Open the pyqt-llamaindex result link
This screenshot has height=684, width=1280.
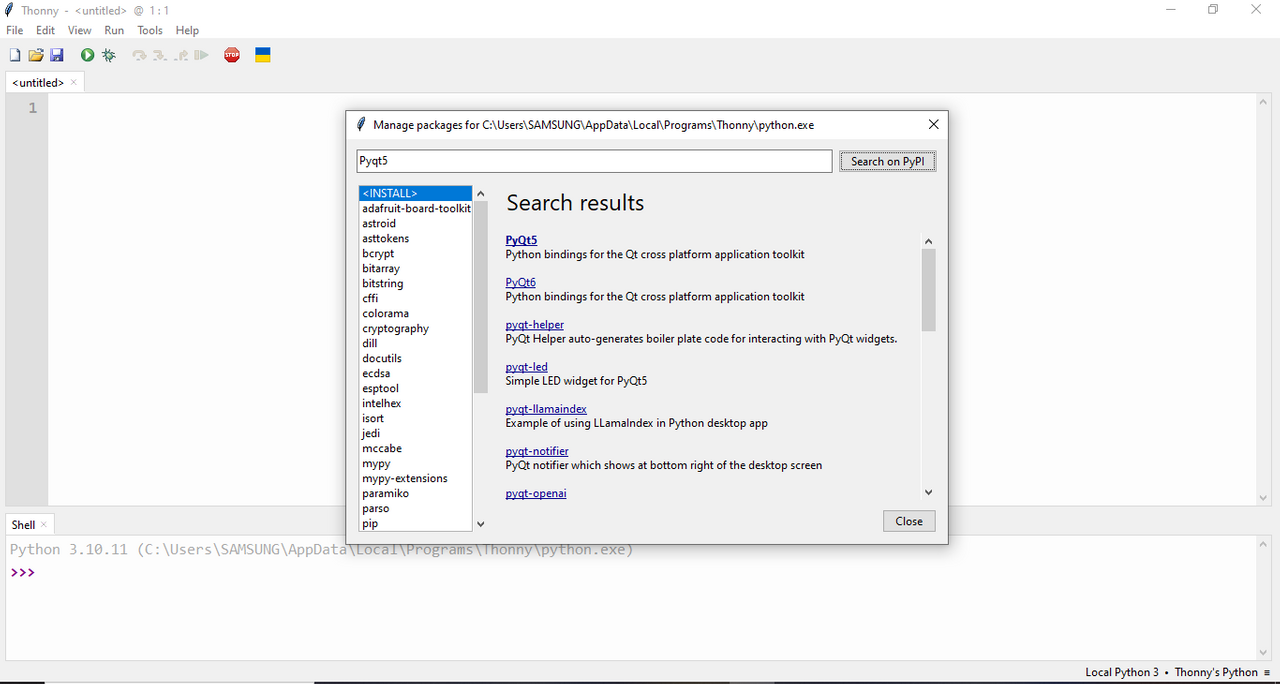[546, 409]
